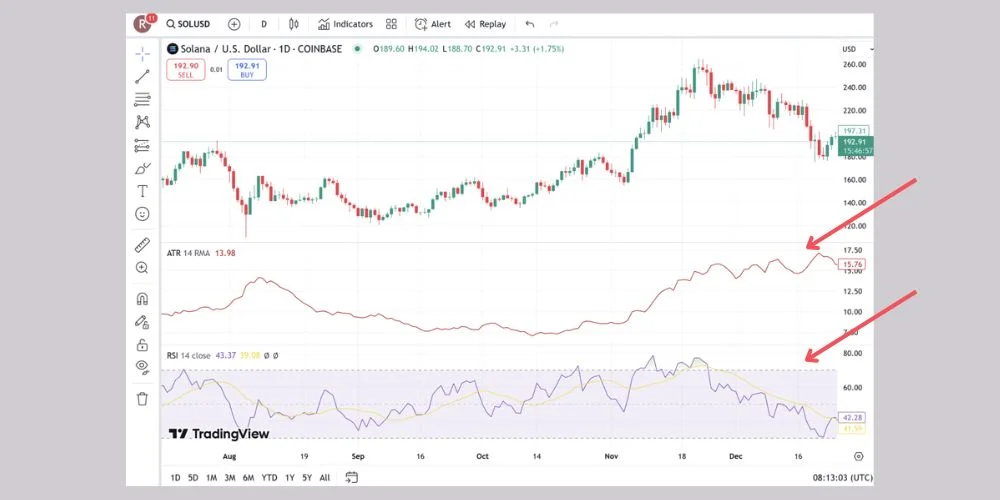The height and width of the screenshot is (500, 1000).
Task: Select the 5D date range tab
Action: pyautogui.click(x=193, y=477)
